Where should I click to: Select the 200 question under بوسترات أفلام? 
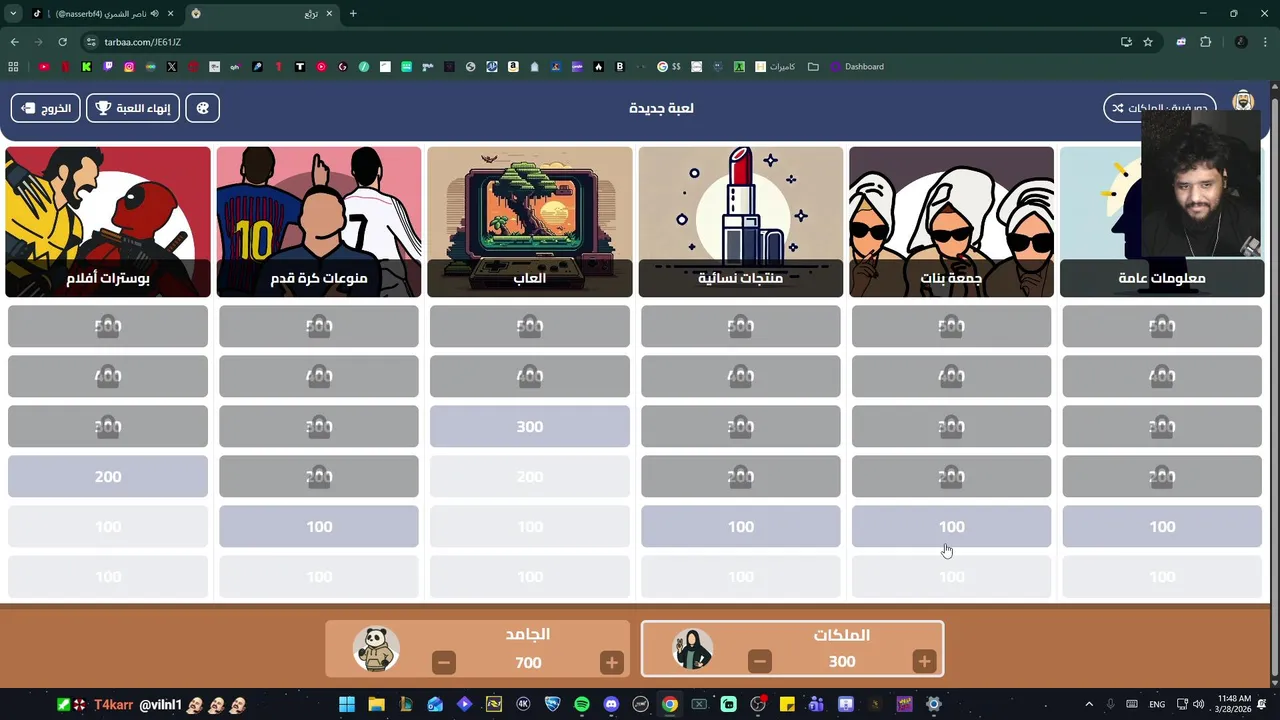click(108, 477)
